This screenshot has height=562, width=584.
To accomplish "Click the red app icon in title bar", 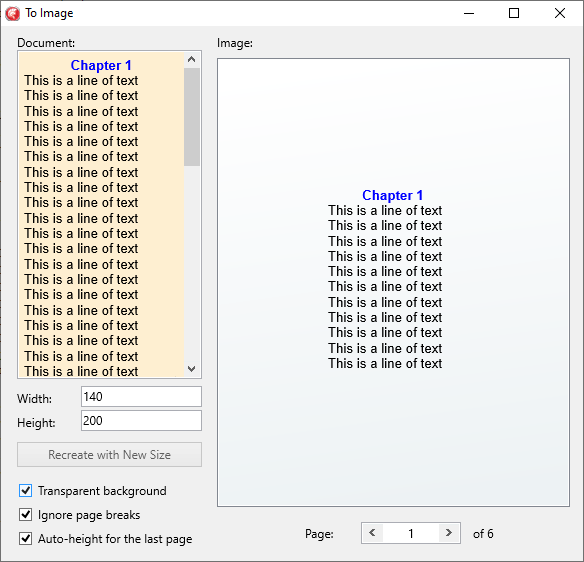I will pos(13,14).
